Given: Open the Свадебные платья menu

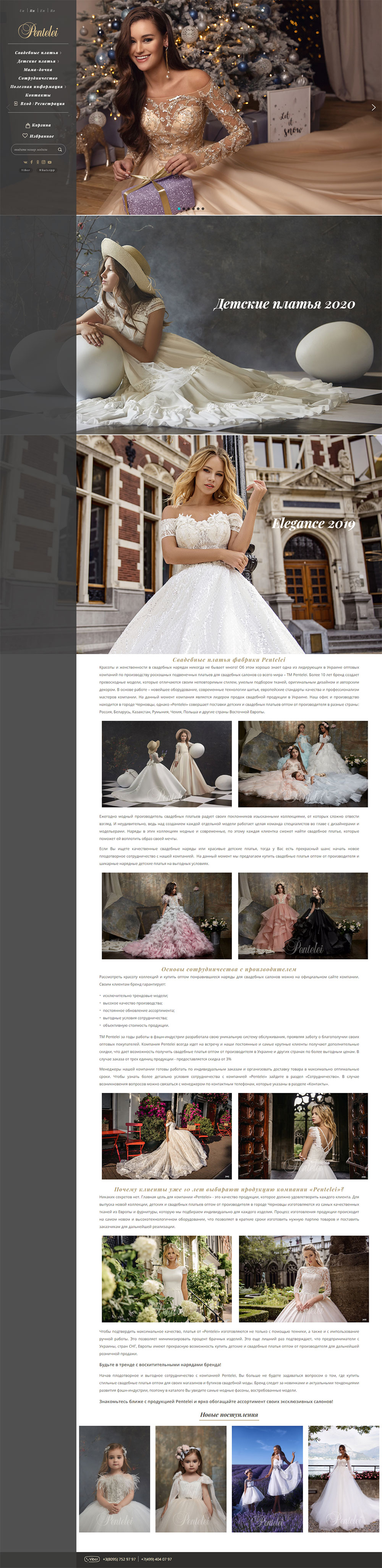Looking at the screenshot, I should [37, 53].
